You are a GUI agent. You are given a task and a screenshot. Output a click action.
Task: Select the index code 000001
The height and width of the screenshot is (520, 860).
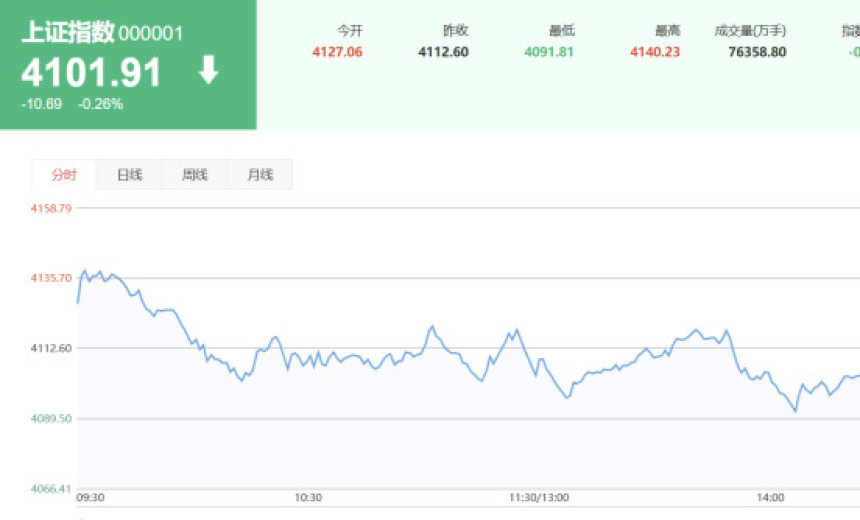pyautogui.click(x=151, y=33)
